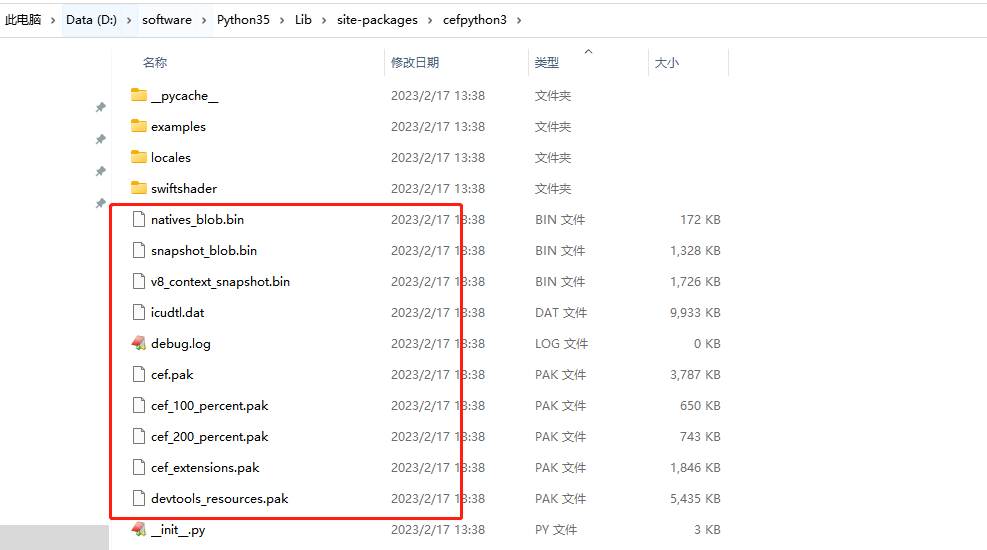The width and height of the screenshot is (987, 550).
Task: Click the cef.pak file icon
Action: click(x=138, y=374)
